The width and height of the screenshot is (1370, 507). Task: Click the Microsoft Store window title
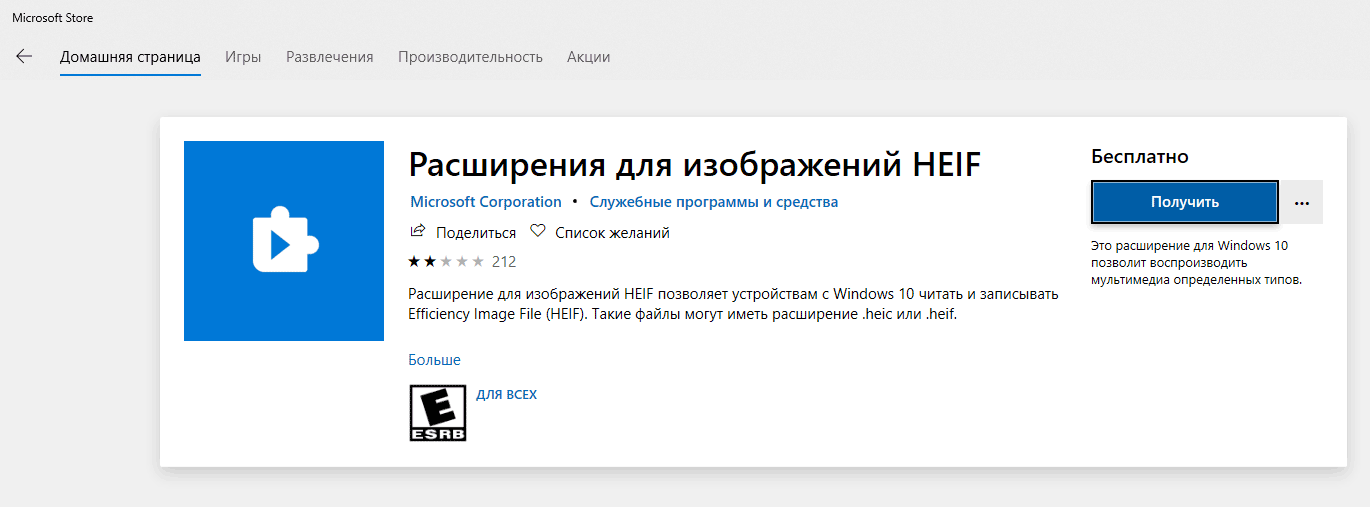(53, 18)
